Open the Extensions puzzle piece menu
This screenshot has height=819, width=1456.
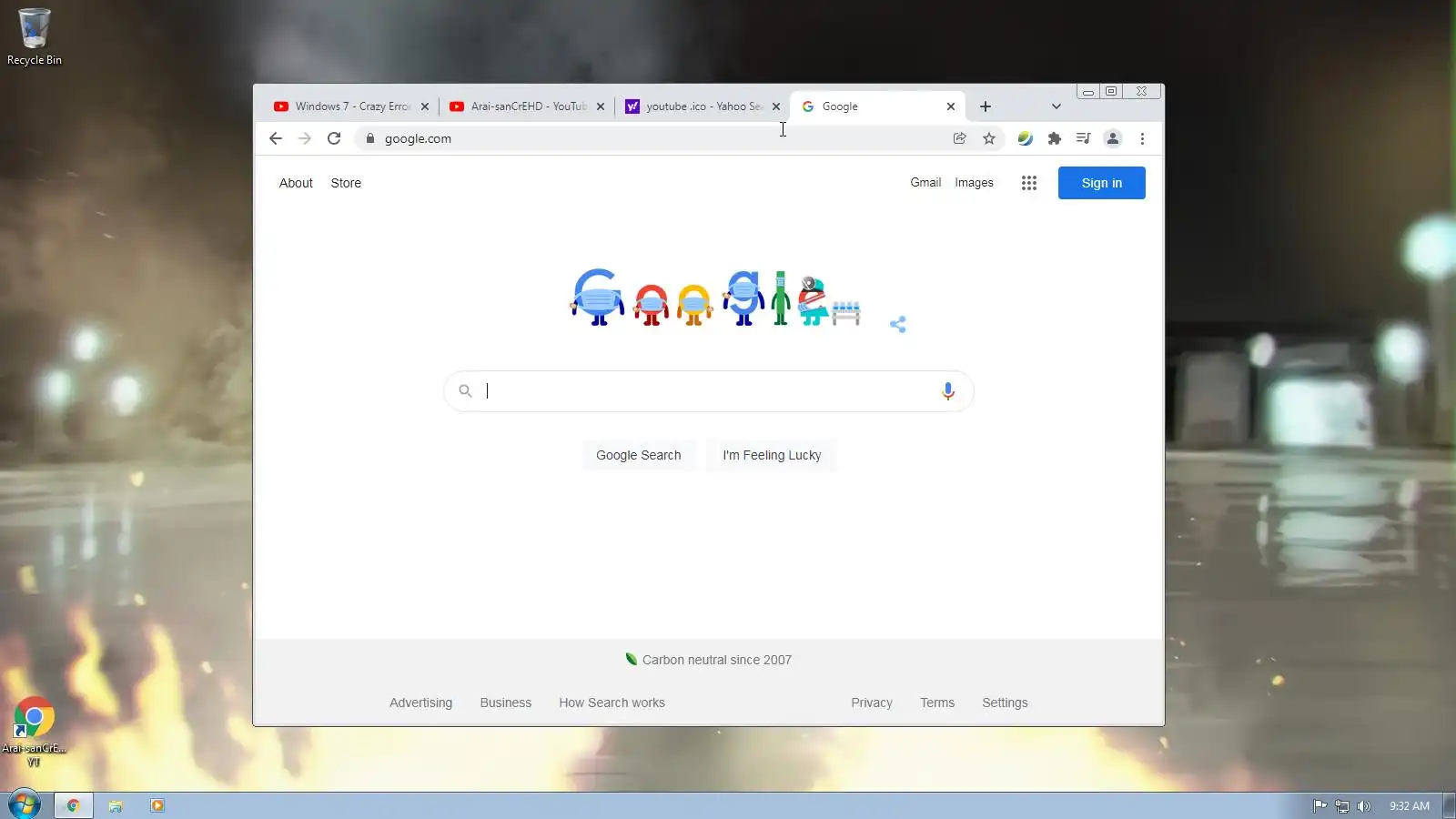1054,138
